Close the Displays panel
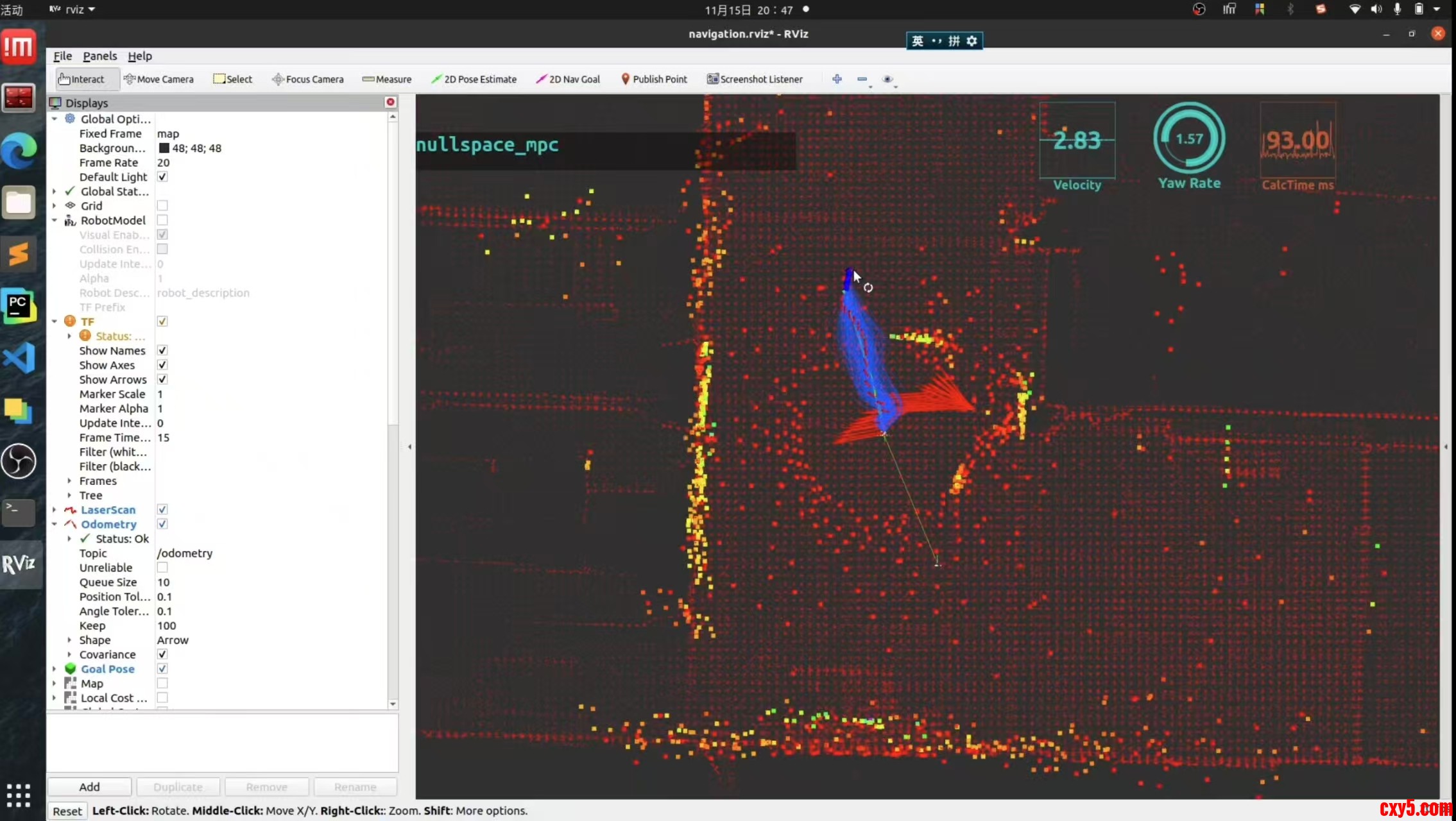The height and width of the screenshot is (821, 1456). click(390, 102)
